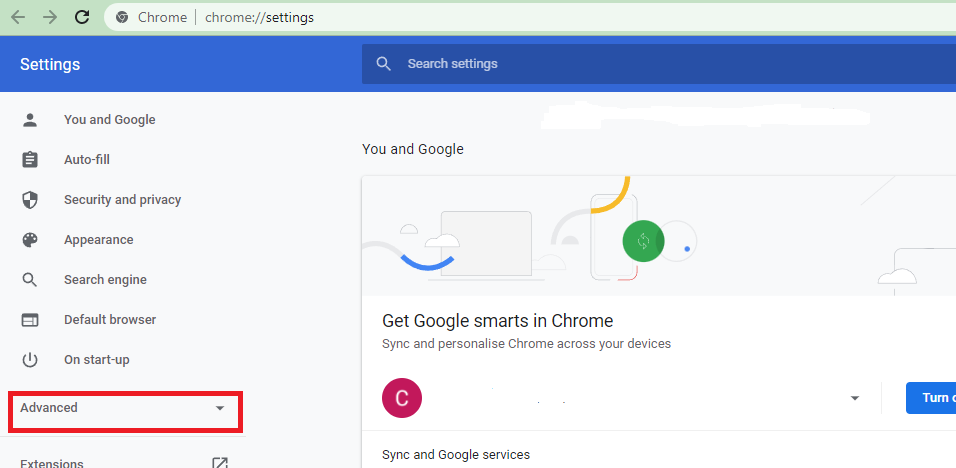Click the Search engine magnifier icon
Viewport: 956px width, 468px height.
click(x=30, y=280)
